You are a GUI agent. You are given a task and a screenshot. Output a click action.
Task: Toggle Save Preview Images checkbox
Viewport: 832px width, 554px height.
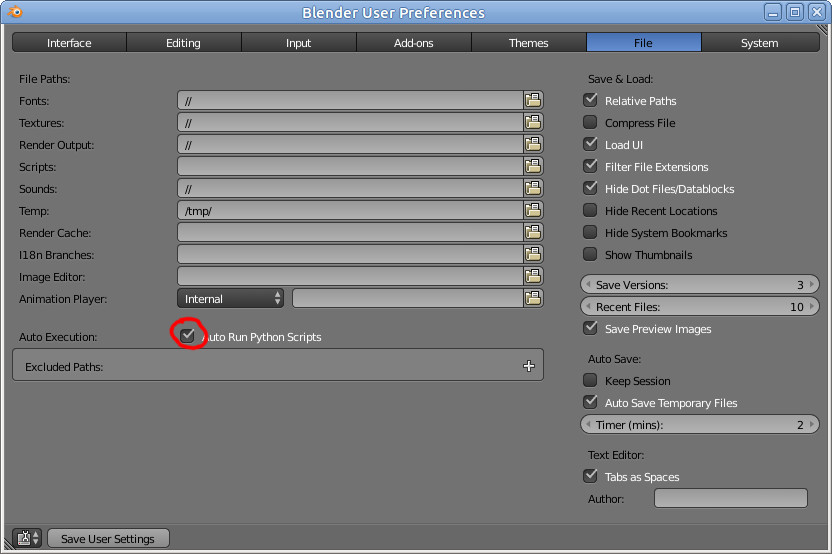pos(590,328)
